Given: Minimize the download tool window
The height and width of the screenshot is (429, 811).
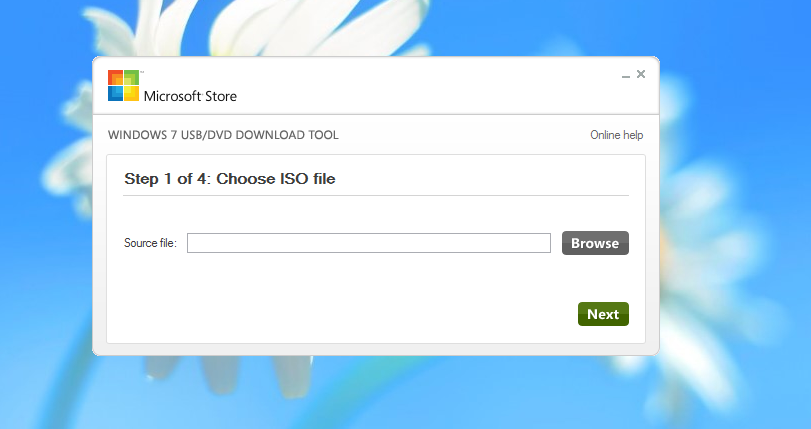Looking at the screenshot, I should click(x=626, y=75).
